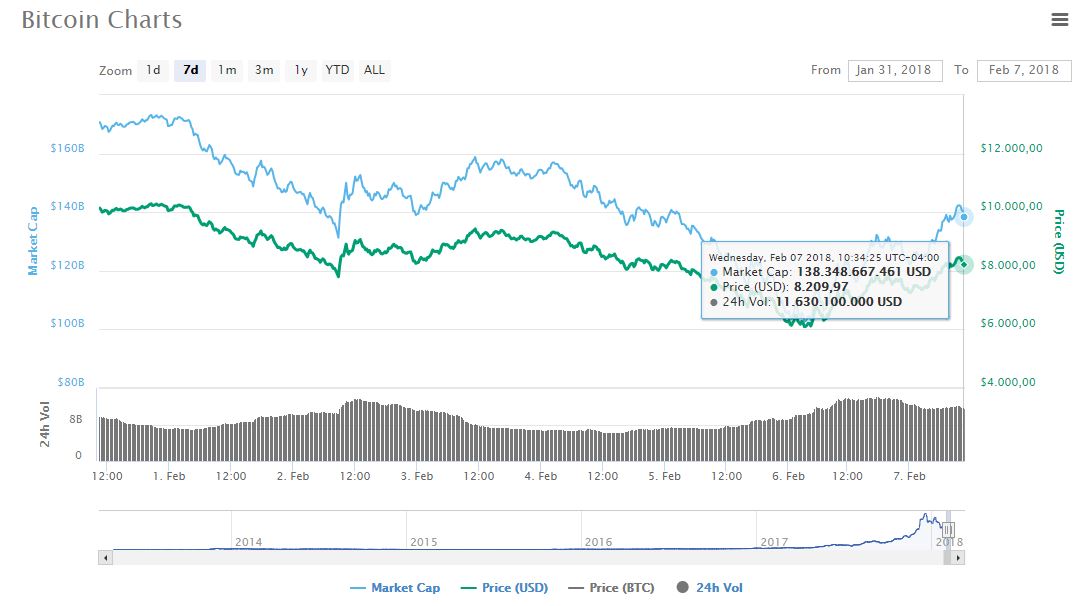Click the 2014 label in the navigator

(248, 543)
